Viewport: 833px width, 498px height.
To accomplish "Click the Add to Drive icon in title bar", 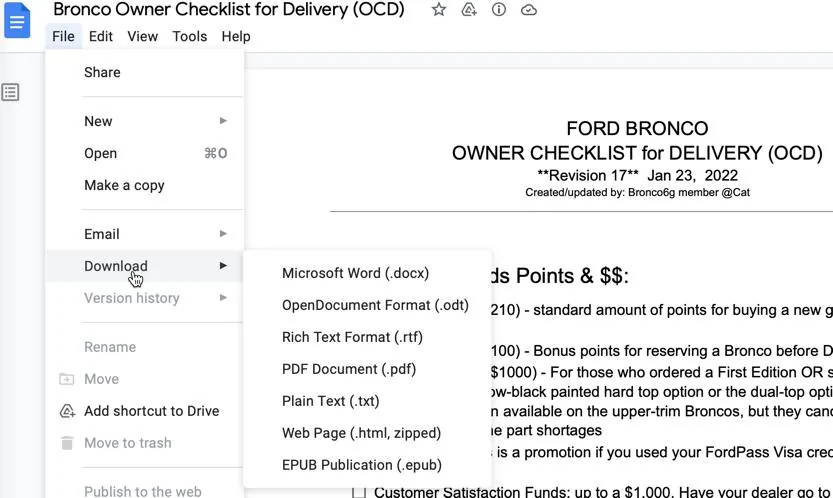I will pos(469,10).
